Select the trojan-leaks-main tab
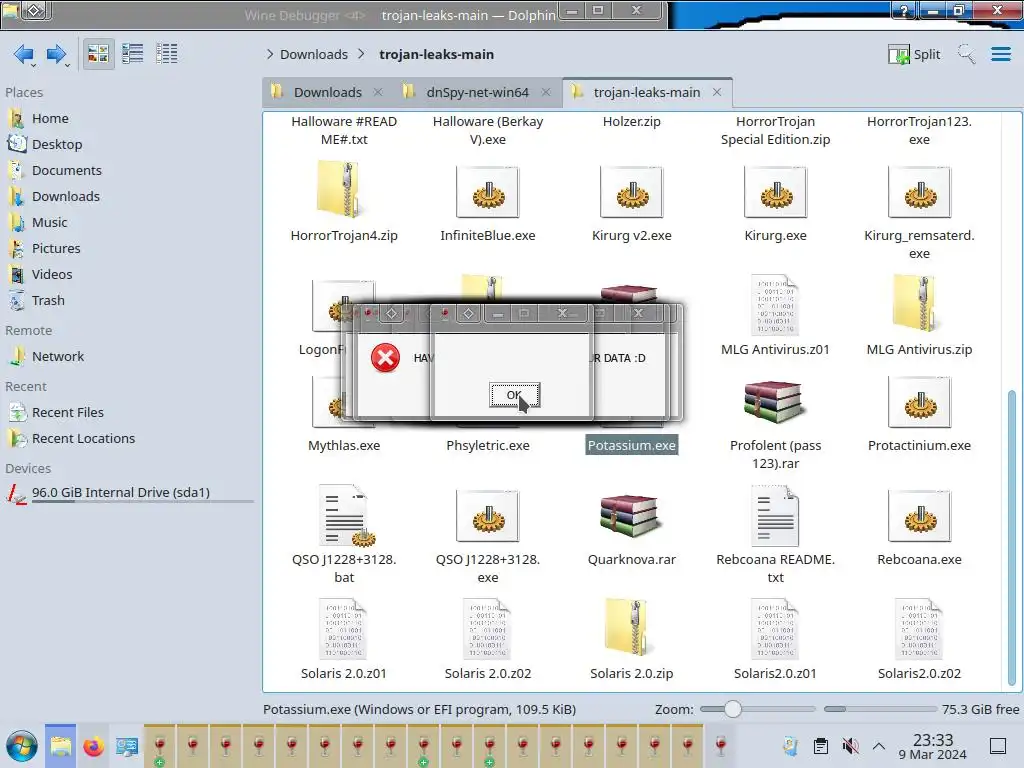 point(647,92)
